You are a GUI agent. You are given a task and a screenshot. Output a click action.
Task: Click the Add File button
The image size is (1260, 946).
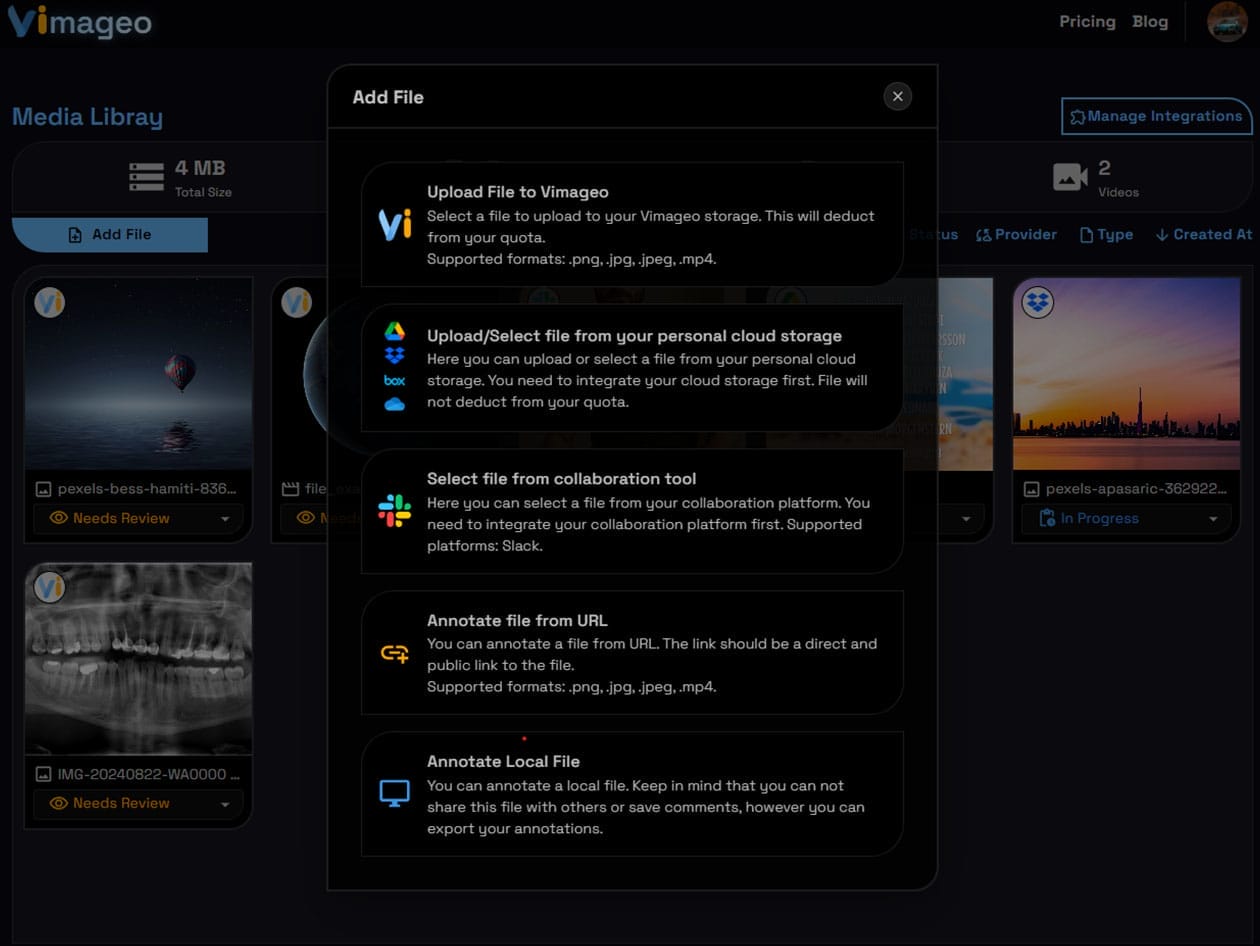tap(110, 235)
